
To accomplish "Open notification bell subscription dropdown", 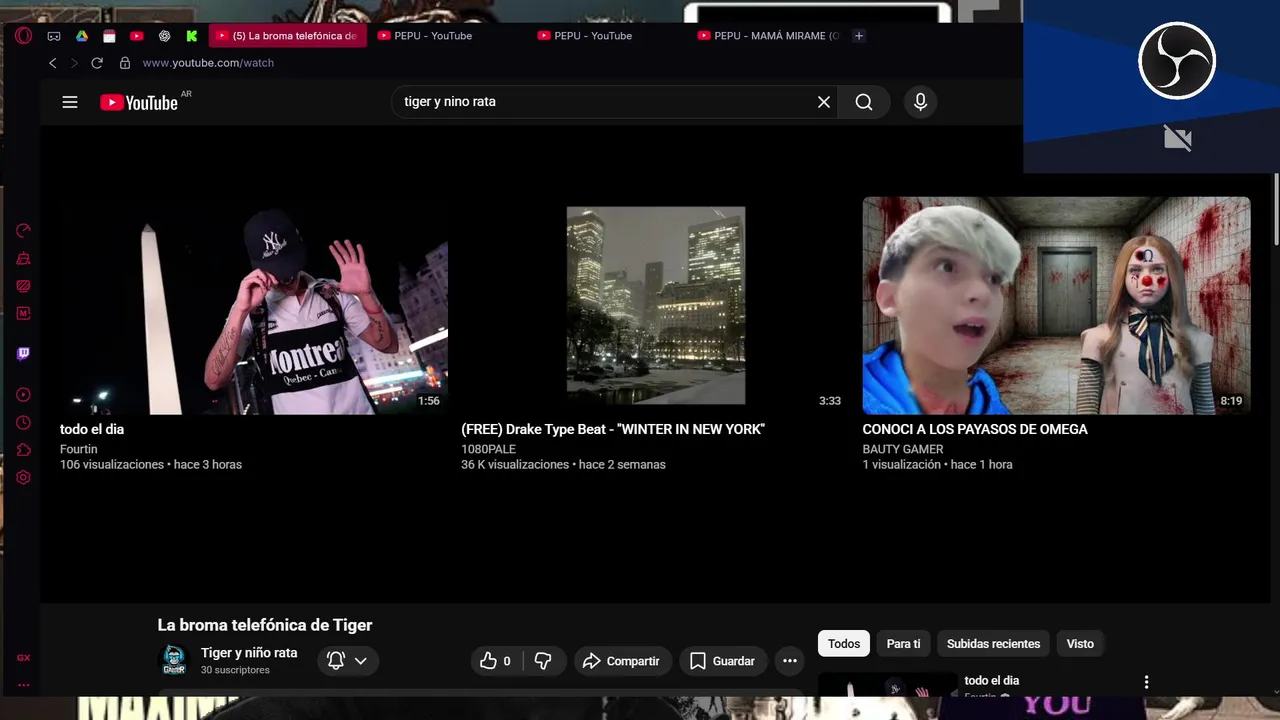I will [x=347, y=661].
